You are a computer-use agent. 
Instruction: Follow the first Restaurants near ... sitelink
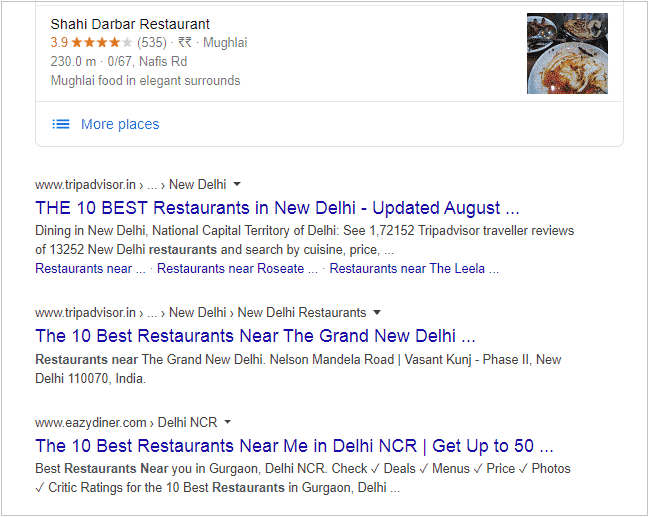90,269
